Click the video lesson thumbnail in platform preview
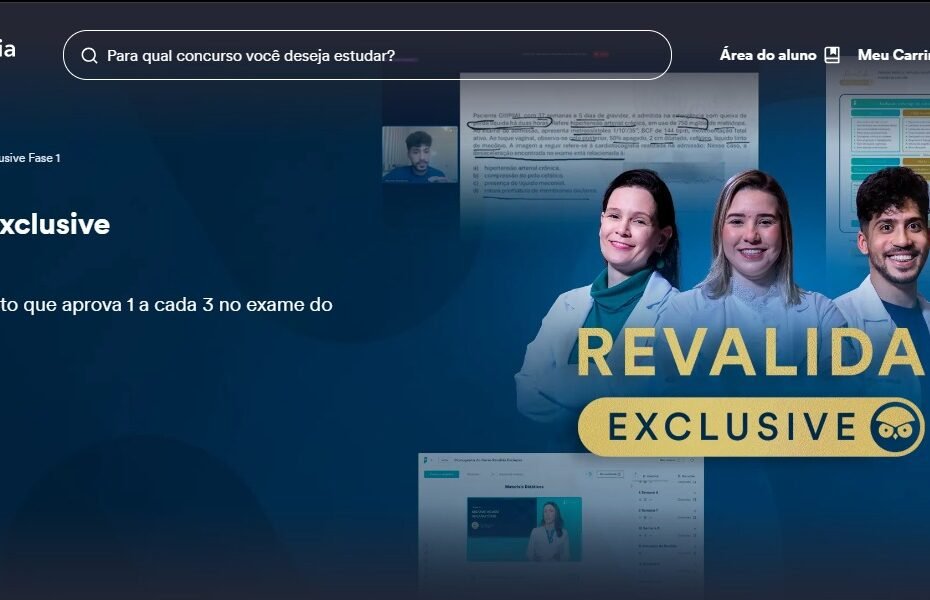The height and width of the screenshot is (600, 930). pos(524,529)
